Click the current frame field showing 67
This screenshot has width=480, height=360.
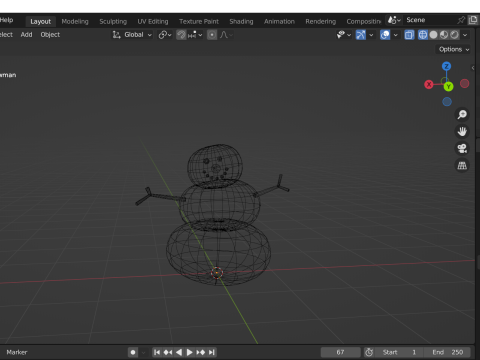coord(340,352)
